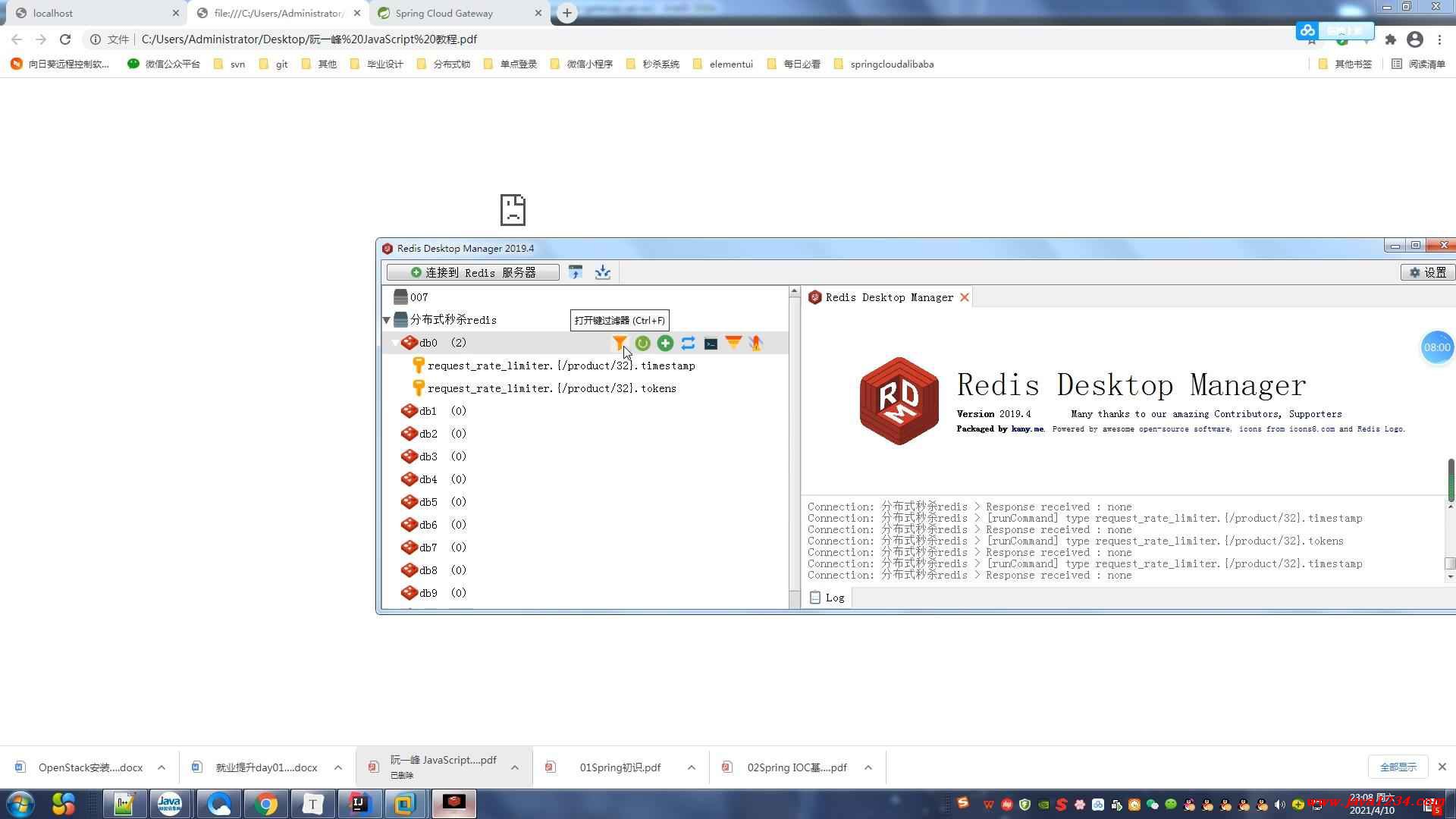Reload the browser page
Screen dimensions: 1456x819
[x=65, y=39]
